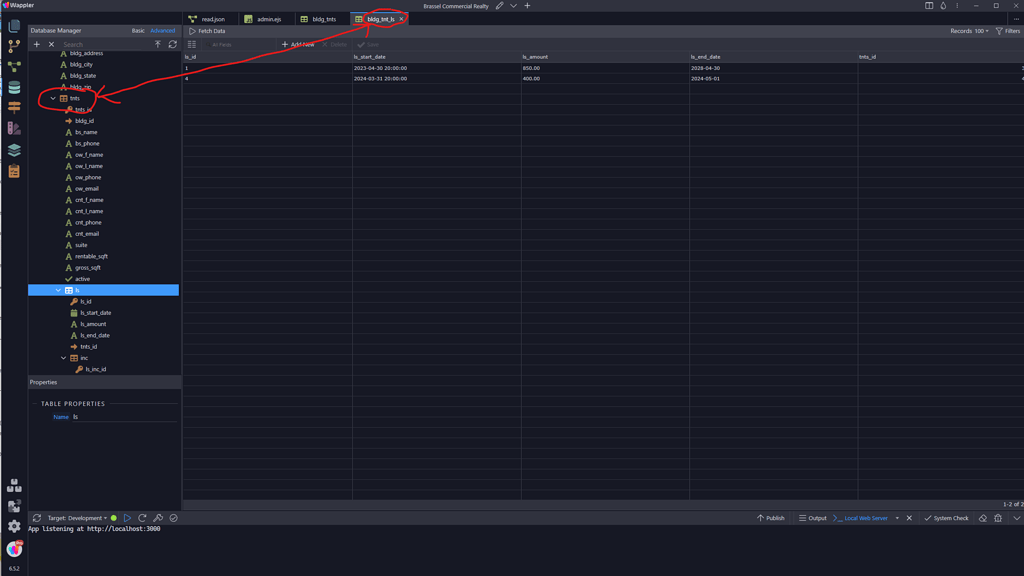
Task: Collapse the tnts table node
Action: pos(53,98)
